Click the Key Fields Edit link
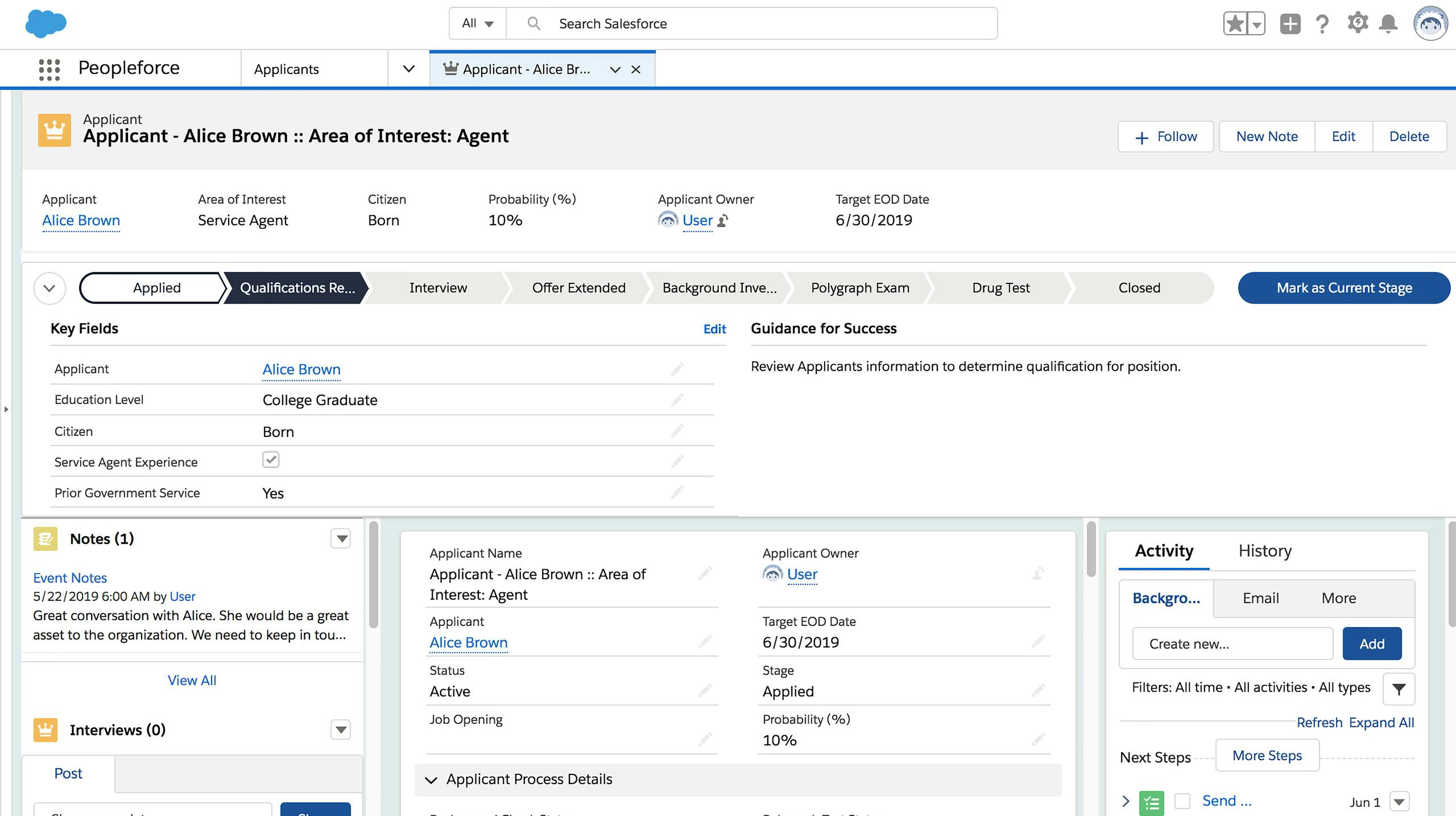Screen dimensions: 1456x816 (x=714, y=329)
